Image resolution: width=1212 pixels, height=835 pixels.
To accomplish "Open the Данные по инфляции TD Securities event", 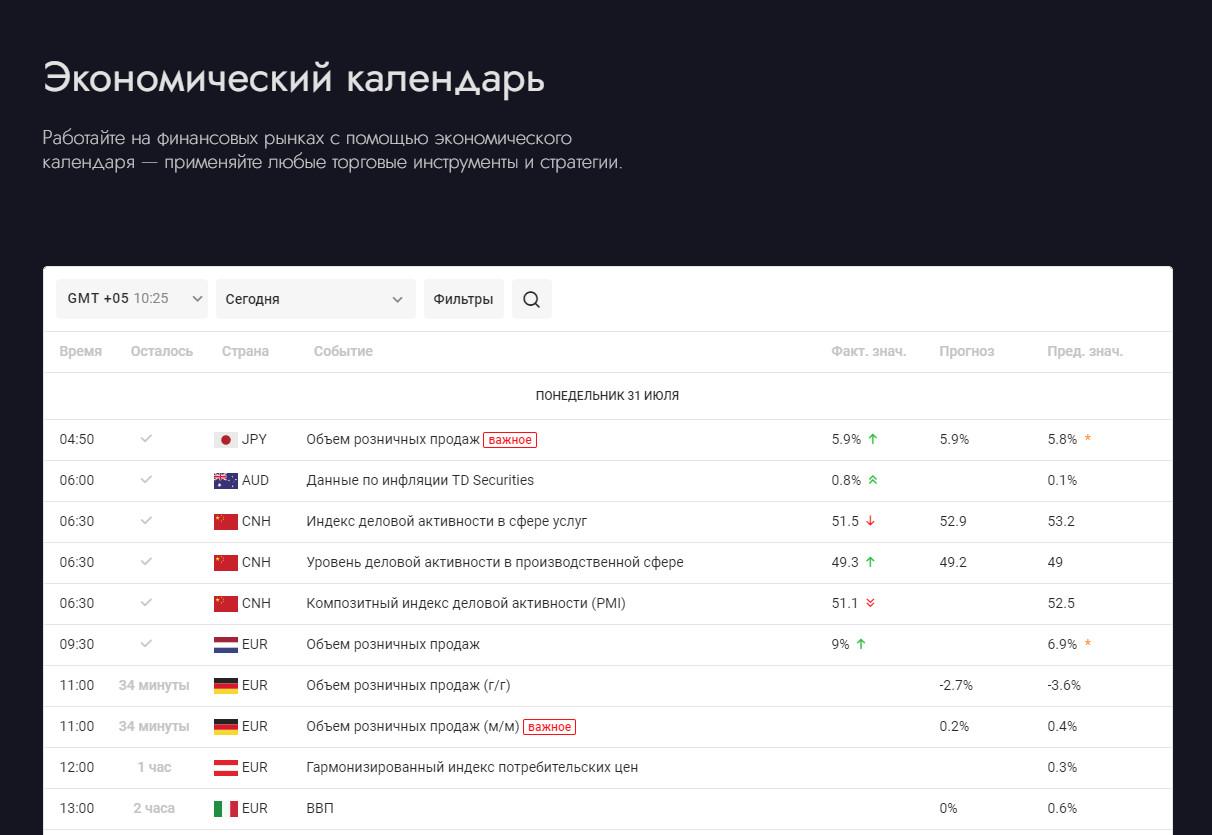I will click(420, 481).
